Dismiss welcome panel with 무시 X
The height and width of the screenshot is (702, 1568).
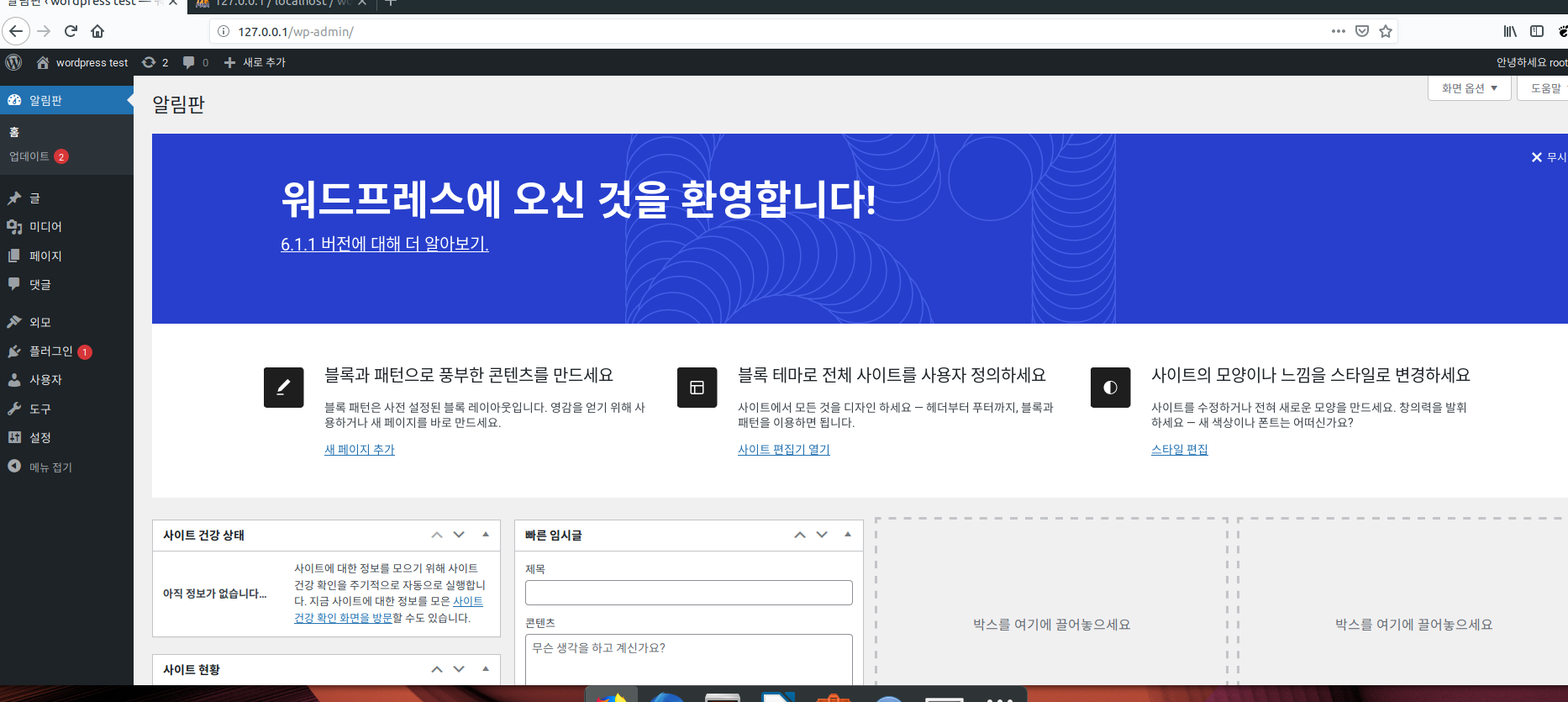coord(1549,157)
